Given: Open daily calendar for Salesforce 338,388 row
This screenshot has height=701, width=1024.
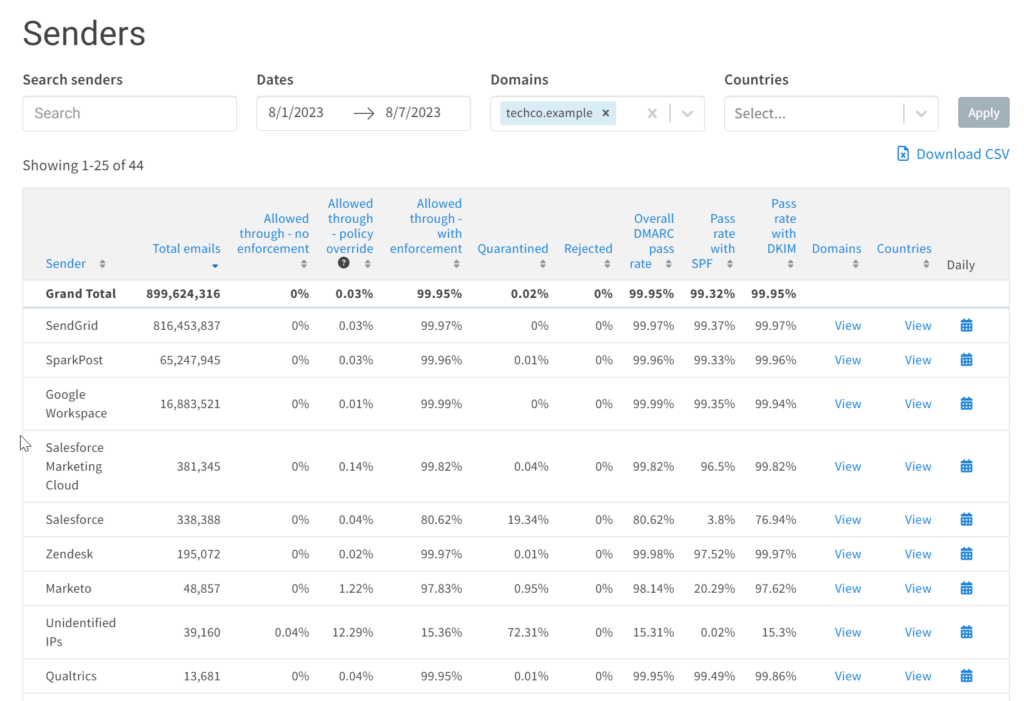Looking at the screenshot, I should click(967, 519).
